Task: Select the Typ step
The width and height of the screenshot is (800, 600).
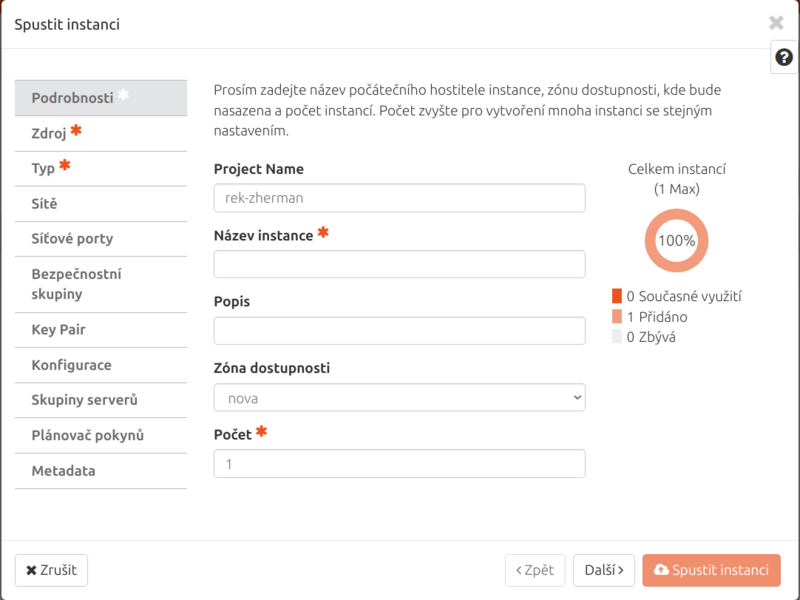Action: (100, 168)
